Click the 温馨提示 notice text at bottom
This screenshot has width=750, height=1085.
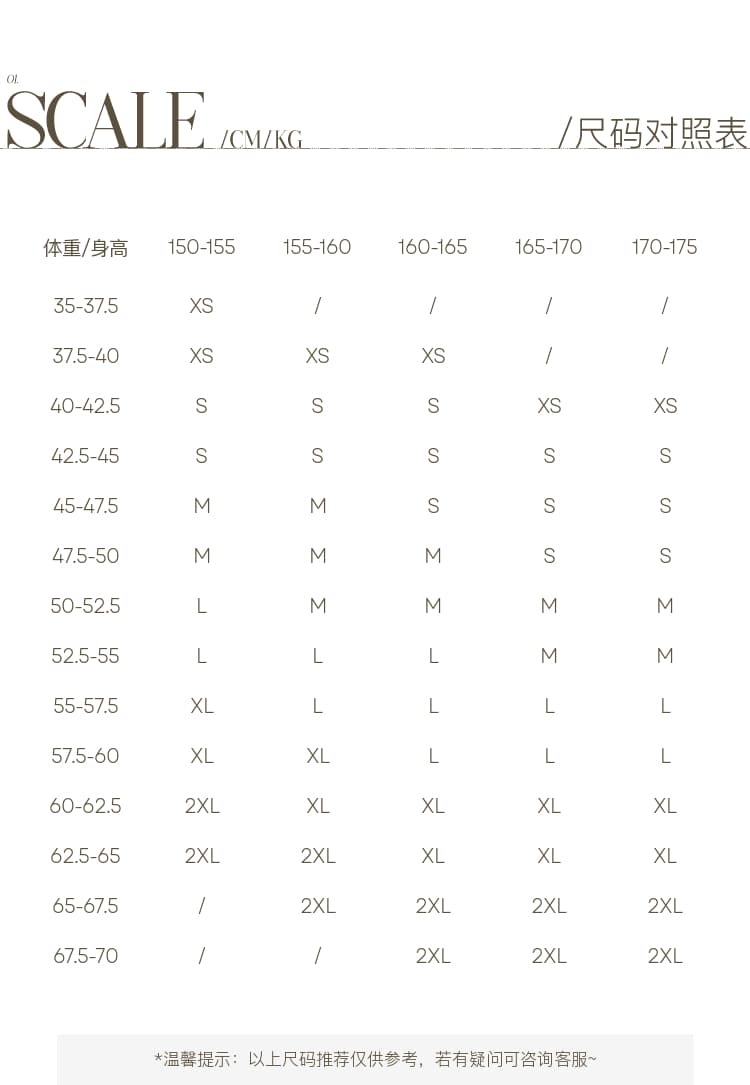[375, 1059]
